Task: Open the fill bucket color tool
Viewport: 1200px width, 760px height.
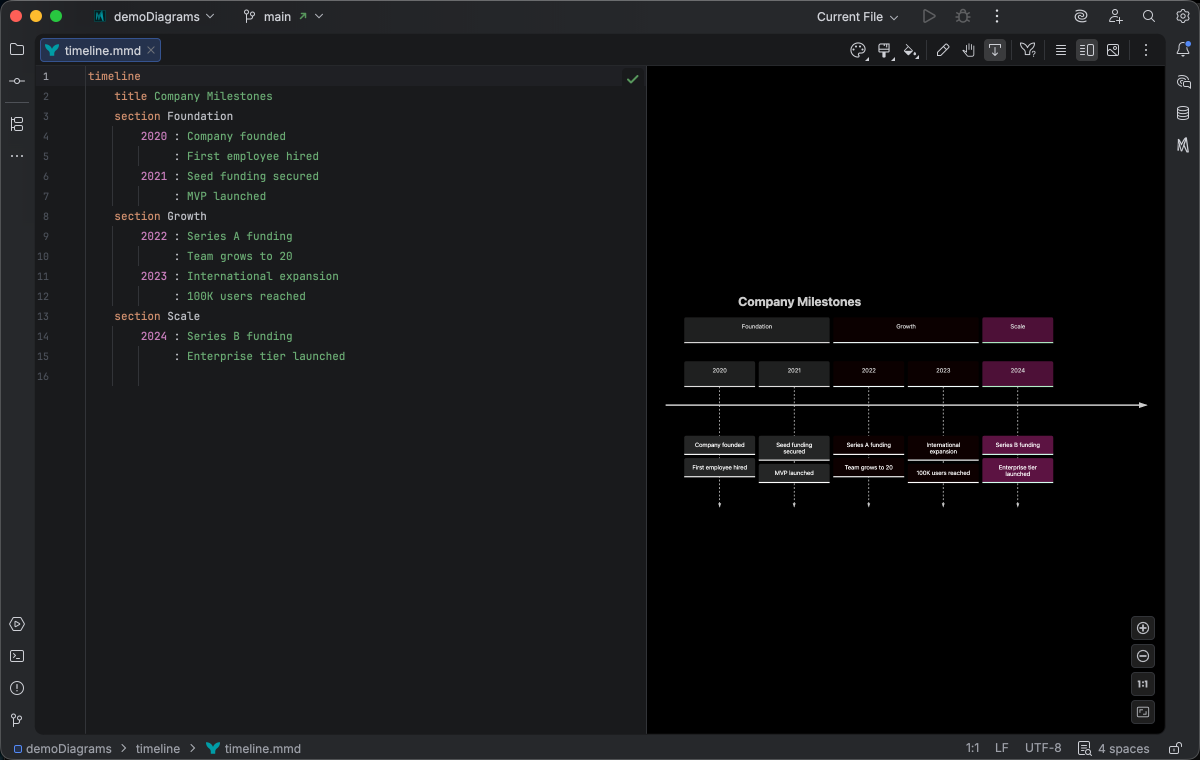Action: (x=910, y=50)
